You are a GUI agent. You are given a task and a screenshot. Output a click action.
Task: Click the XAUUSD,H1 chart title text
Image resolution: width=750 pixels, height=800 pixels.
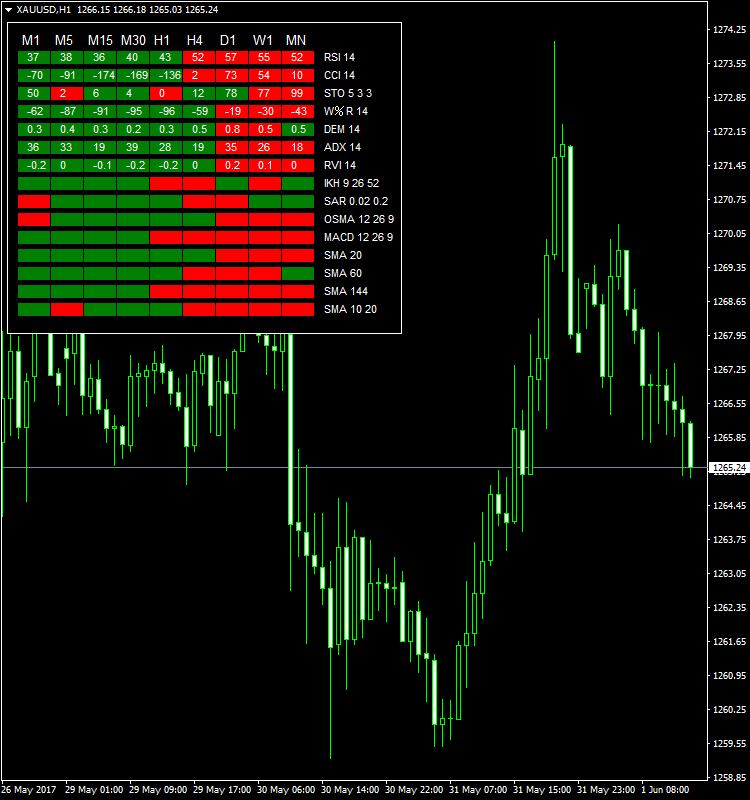click(x=43, y=10)
